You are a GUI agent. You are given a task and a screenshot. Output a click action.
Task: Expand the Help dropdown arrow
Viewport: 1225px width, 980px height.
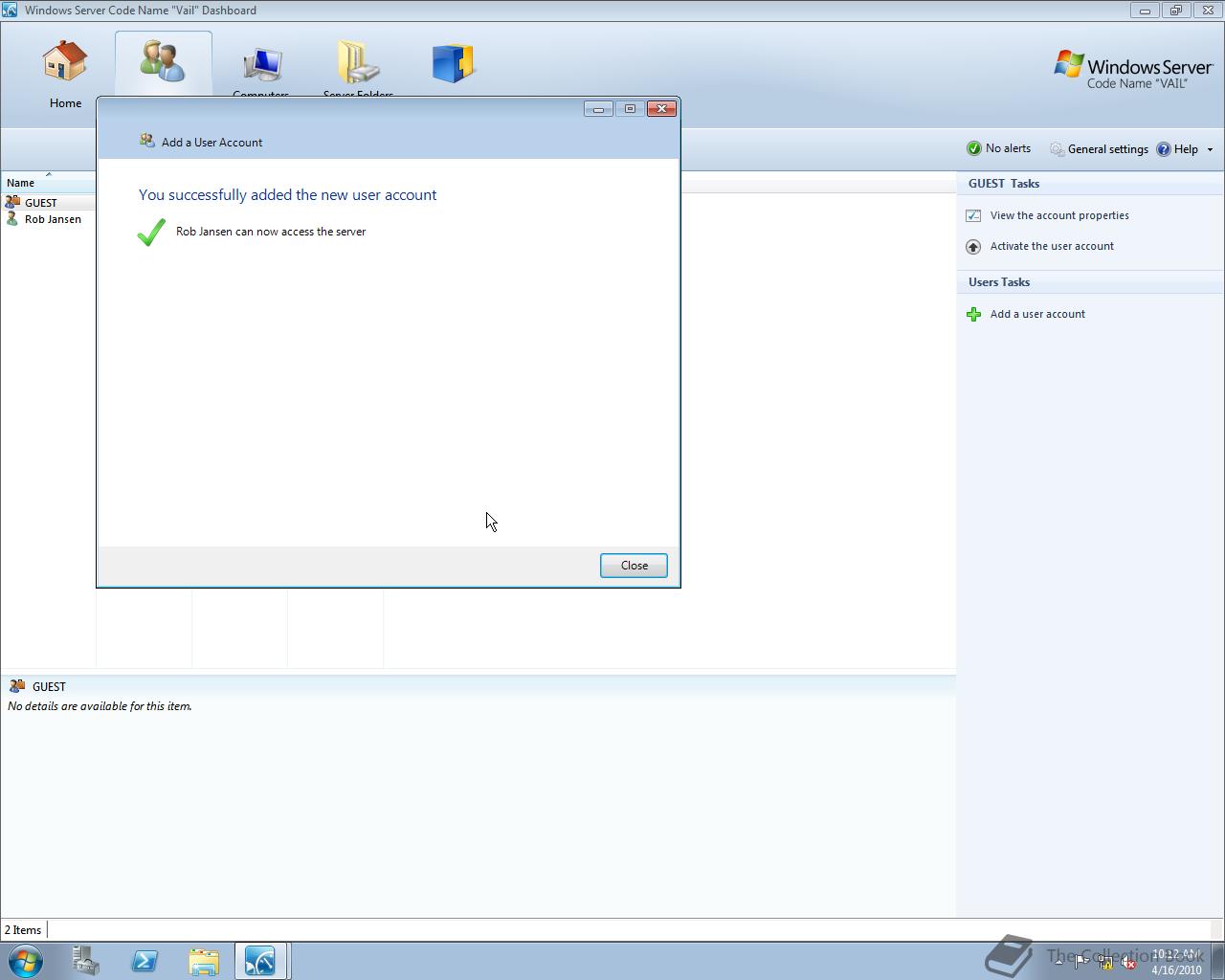pyautogui.click(x=1210, y=149)
